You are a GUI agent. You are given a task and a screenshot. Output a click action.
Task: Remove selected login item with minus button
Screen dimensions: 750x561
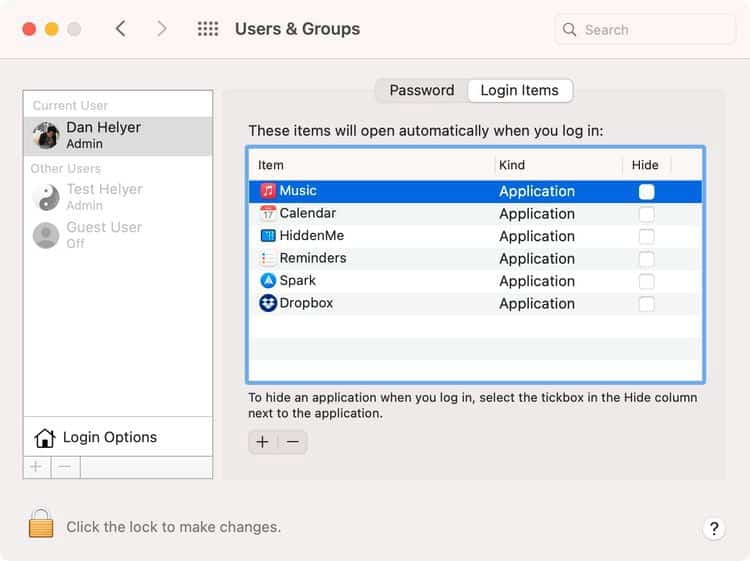point(293,442)
